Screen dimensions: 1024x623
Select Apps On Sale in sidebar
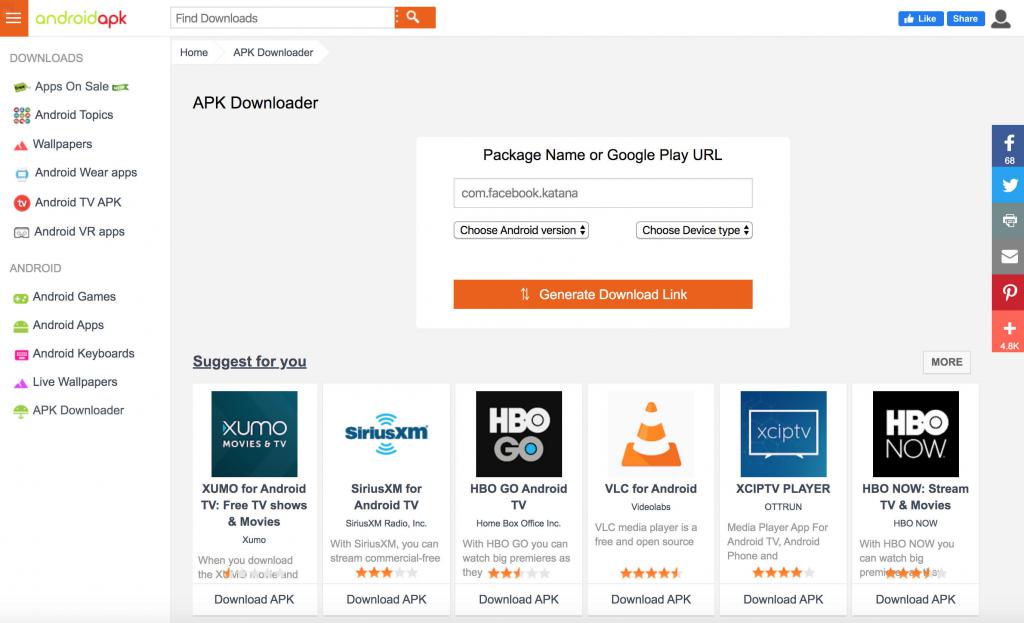[x=72, y=87]
